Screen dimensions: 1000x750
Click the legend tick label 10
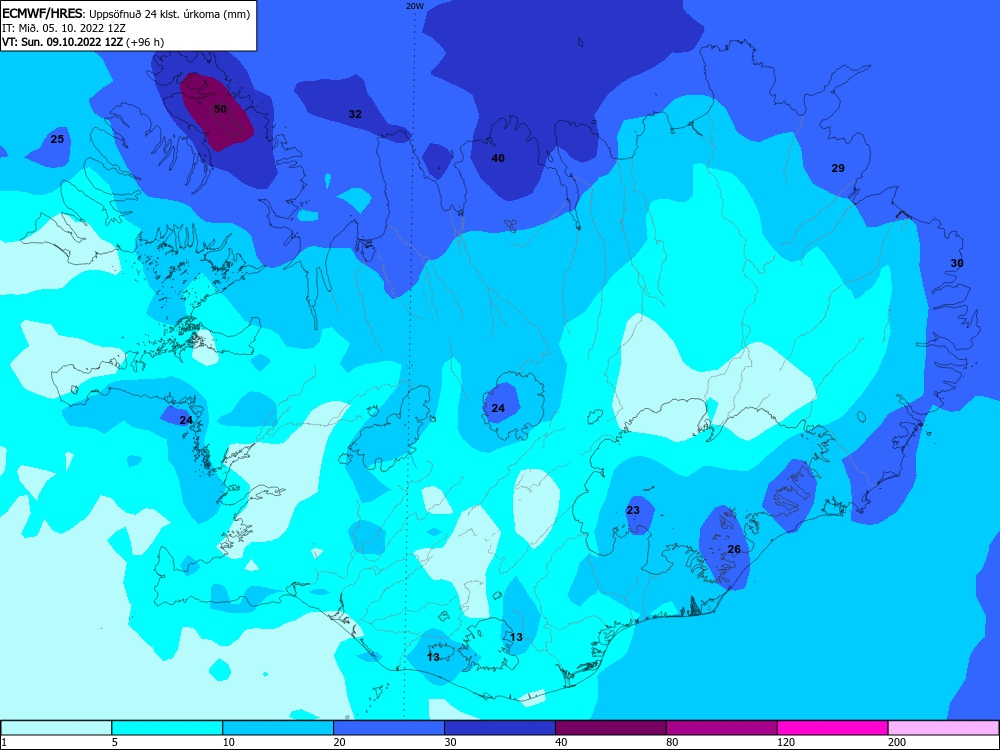coord(229,742)
